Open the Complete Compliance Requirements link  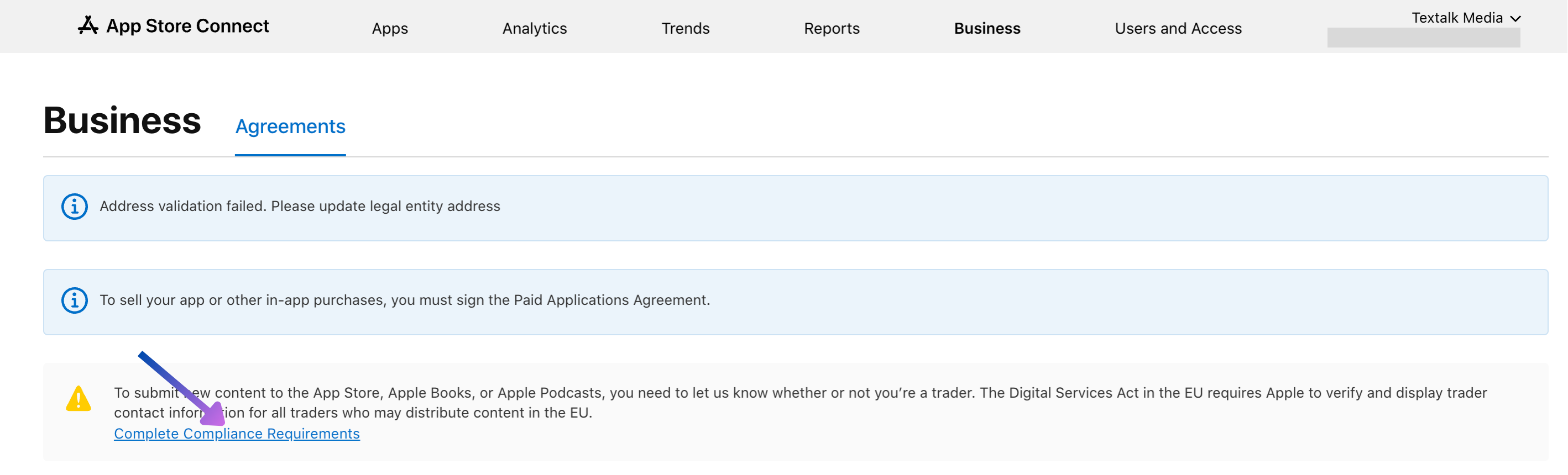pos(237,434)
